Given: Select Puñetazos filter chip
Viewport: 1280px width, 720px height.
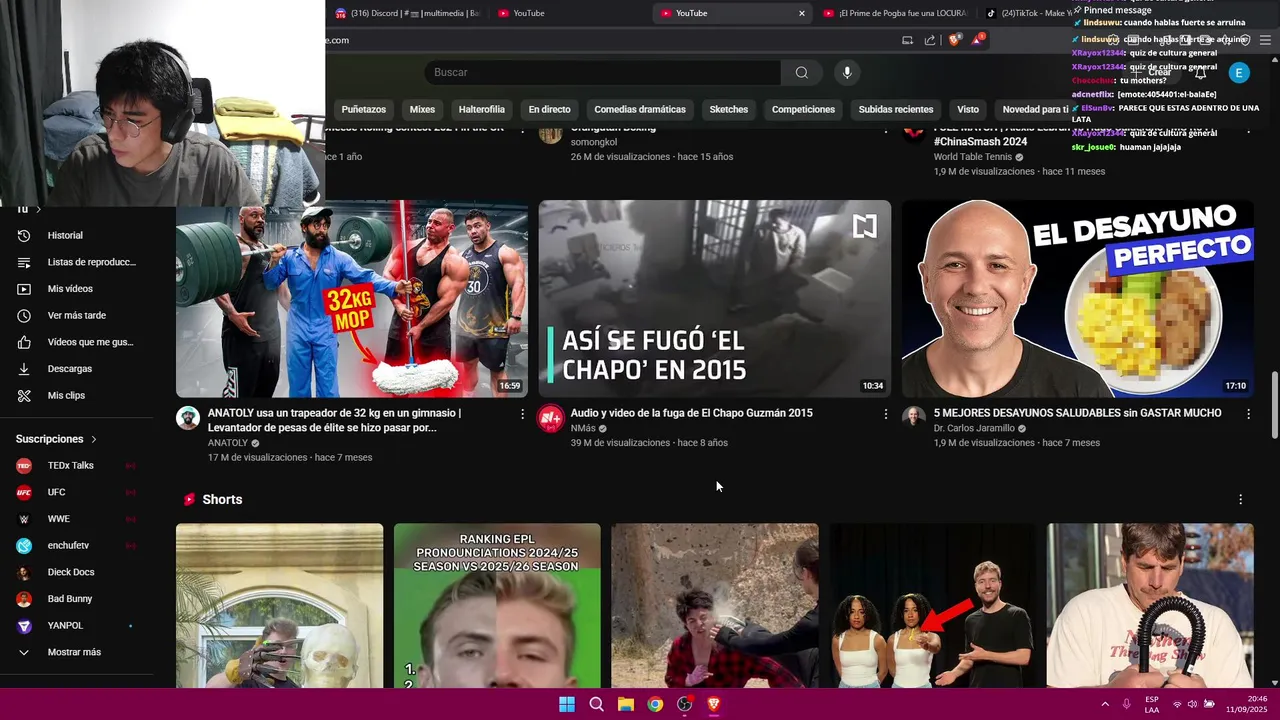Looking at the screenshot, I should click(363, 109).
